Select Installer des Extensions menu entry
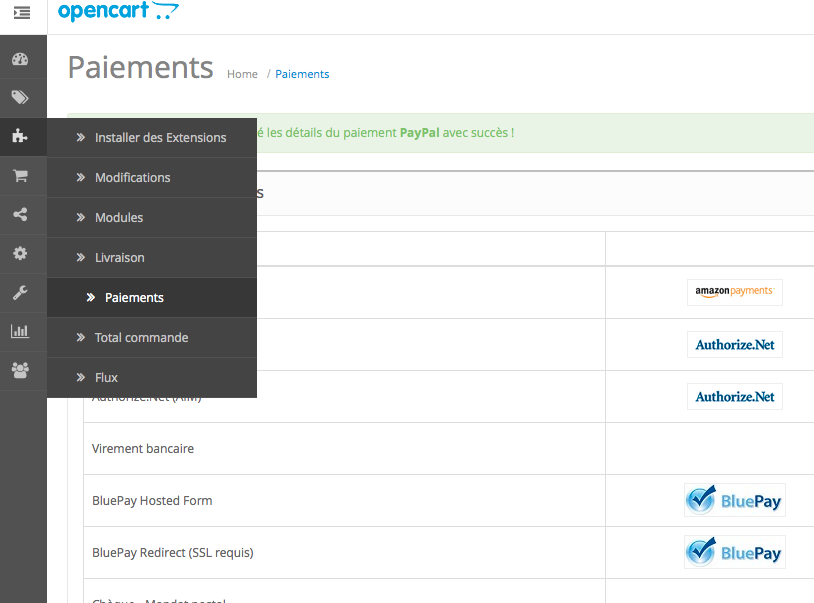This screenshot has width=814, height=603. pyautogui.click(x=152, y=138)
